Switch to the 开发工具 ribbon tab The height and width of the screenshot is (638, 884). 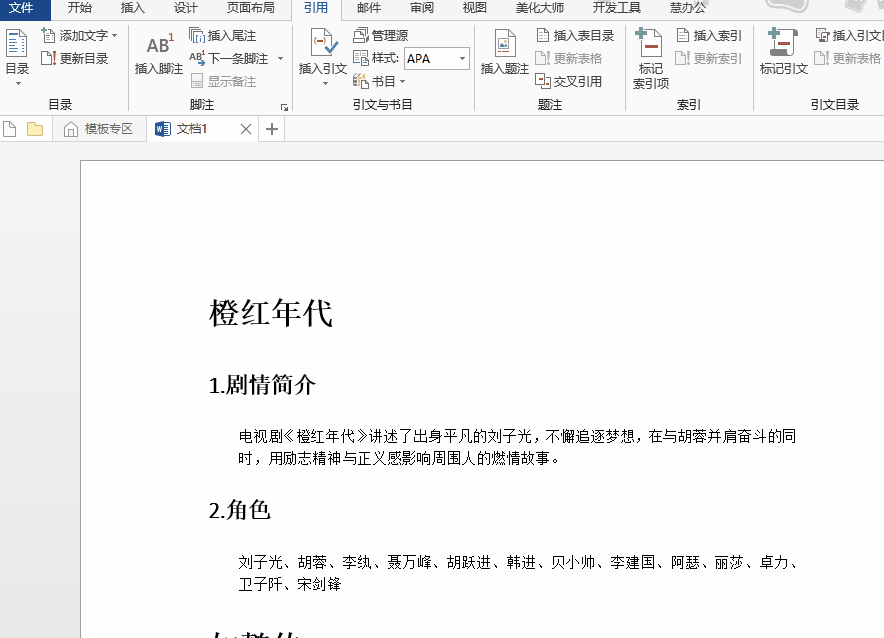click(x=617, y=8)
